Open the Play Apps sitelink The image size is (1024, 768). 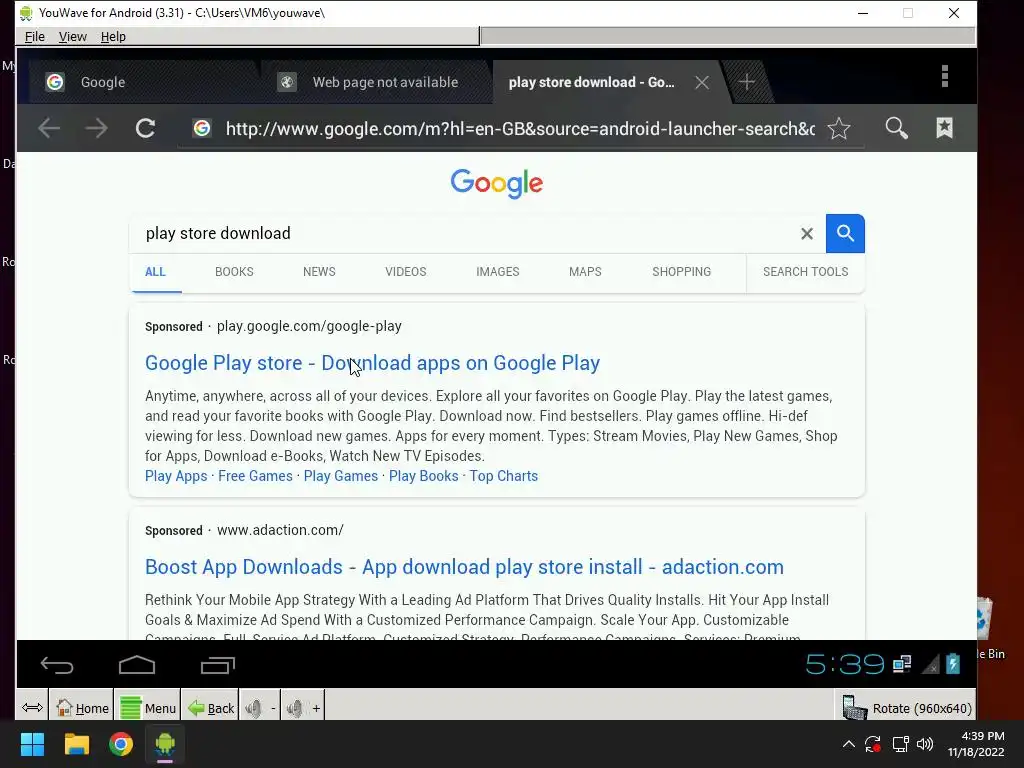click(x=176, y=476)
